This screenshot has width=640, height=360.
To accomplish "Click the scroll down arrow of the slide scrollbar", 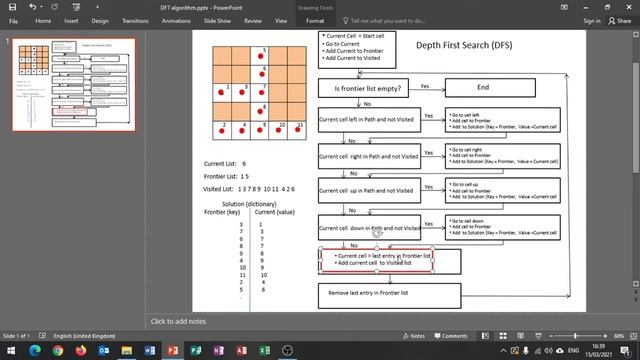I will click(x=636, y=284).
